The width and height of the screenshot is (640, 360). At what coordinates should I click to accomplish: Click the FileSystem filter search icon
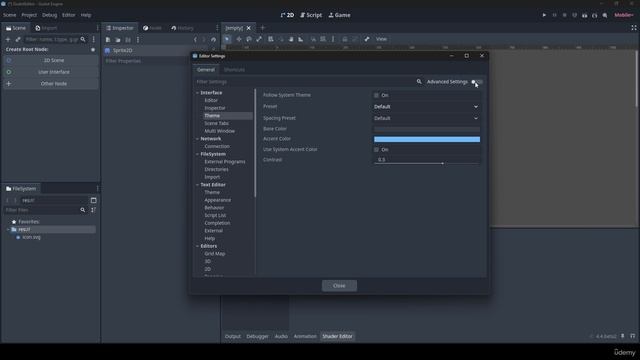pos(83,210)
